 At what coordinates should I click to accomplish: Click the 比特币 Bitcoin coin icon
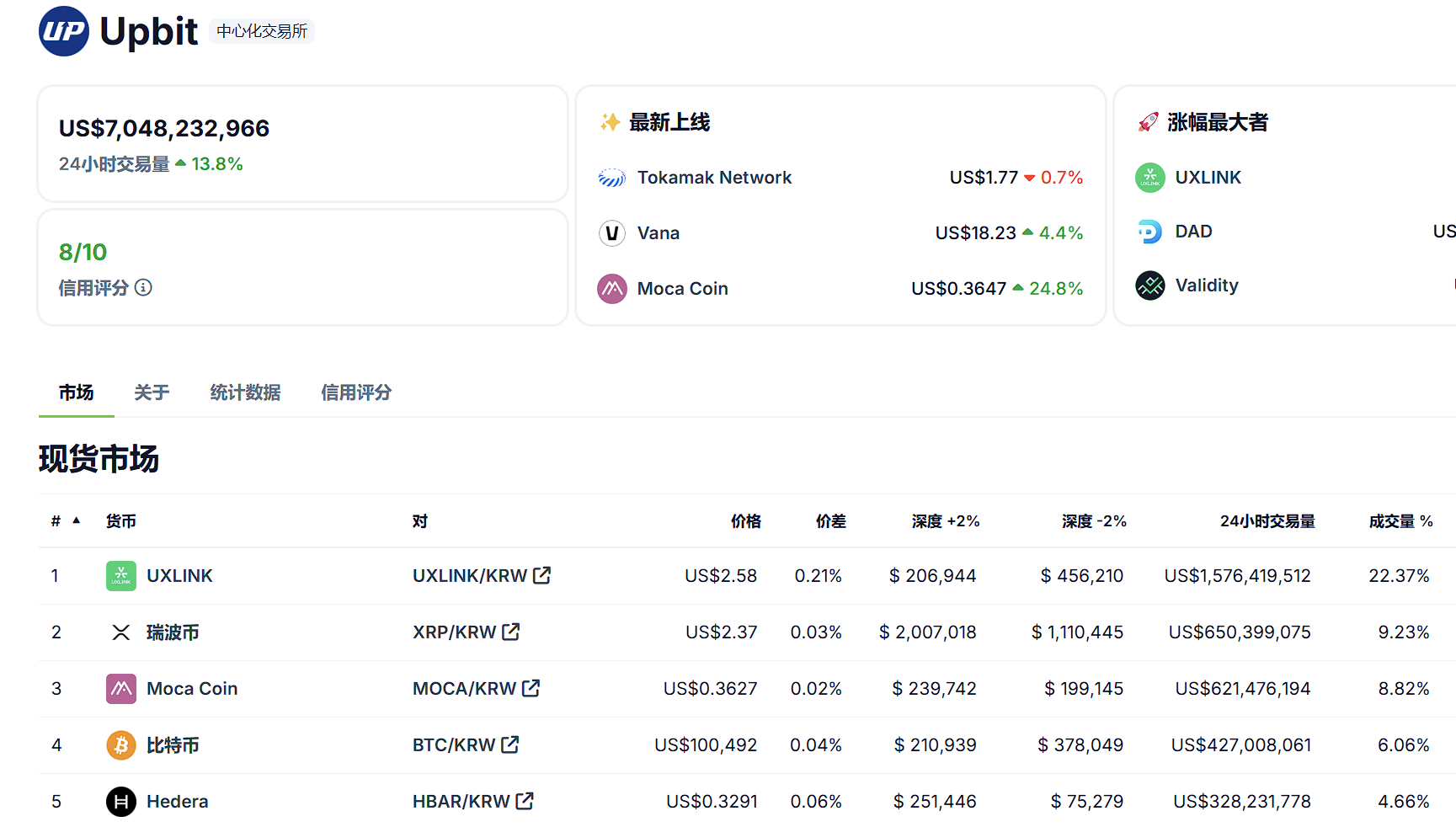click(120, 744)
